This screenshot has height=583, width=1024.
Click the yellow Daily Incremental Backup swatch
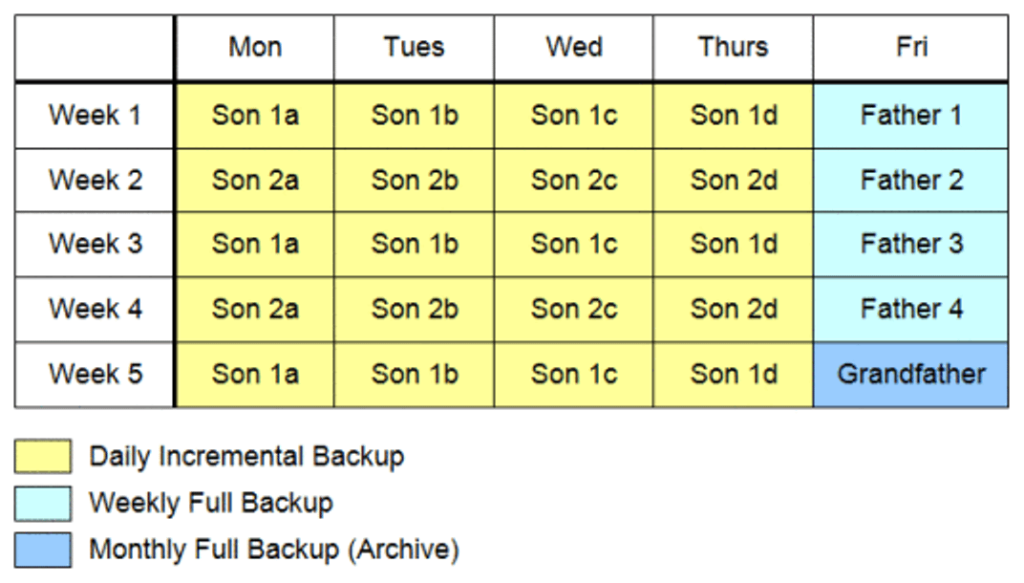point(42,457)
